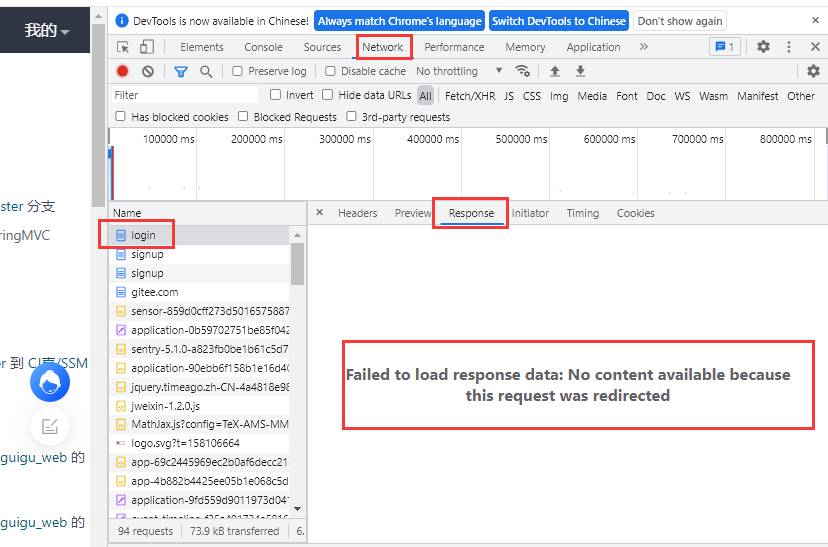Image resolution: width=828 pixels, height=547 pixels.
Task: Open the network conditions wifi icon
Action: click(x=523, y=71)
